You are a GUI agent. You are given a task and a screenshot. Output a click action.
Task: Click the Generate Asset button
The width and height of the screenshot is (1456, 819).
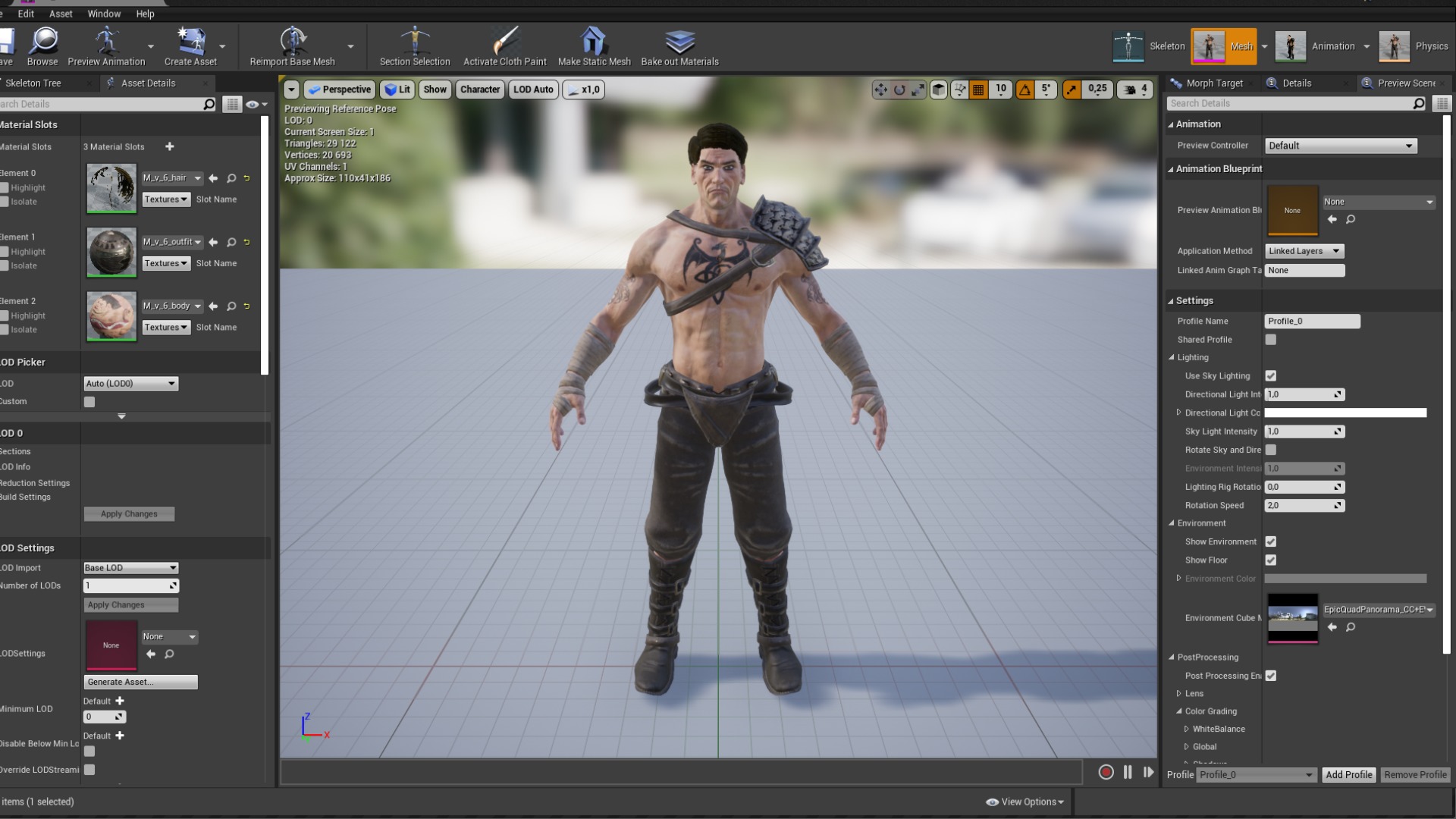pyautogui.click(x=140, y=682)
